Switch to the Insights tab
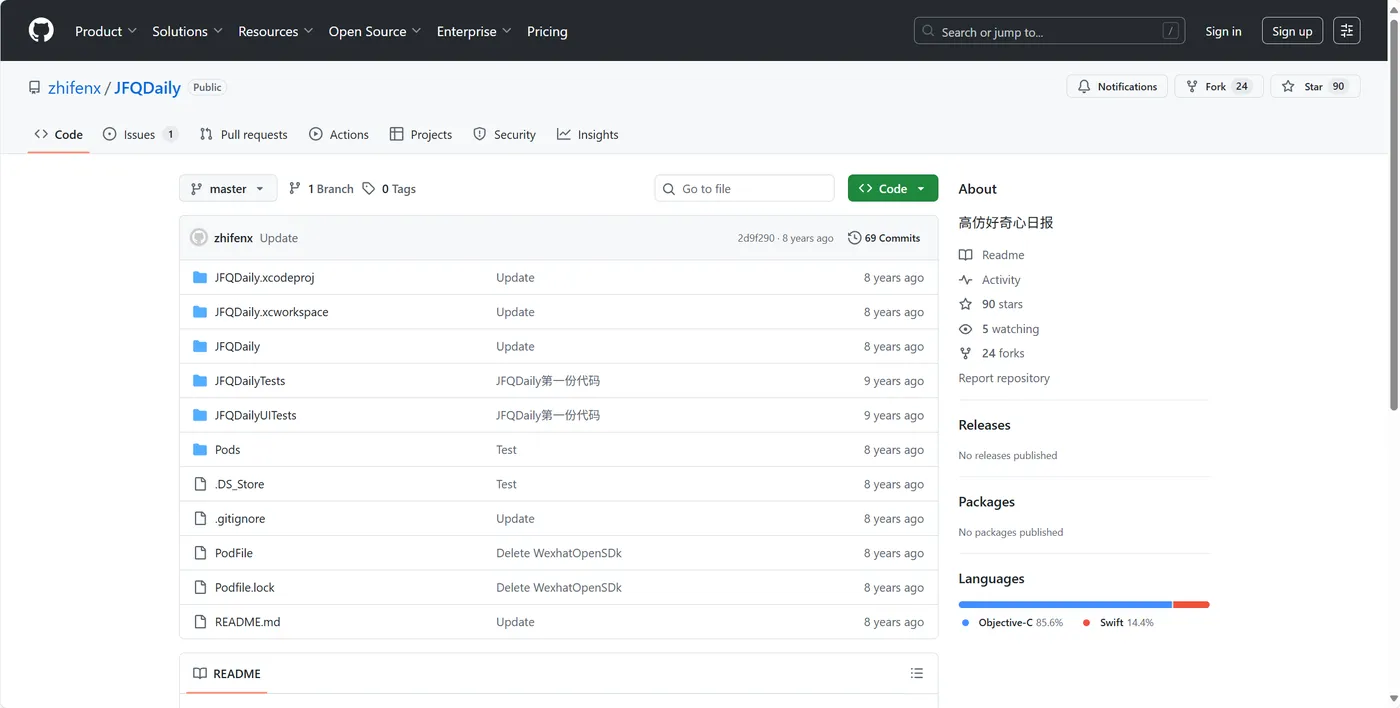This screenshot has height=708, width=1400. coord(588,134)
